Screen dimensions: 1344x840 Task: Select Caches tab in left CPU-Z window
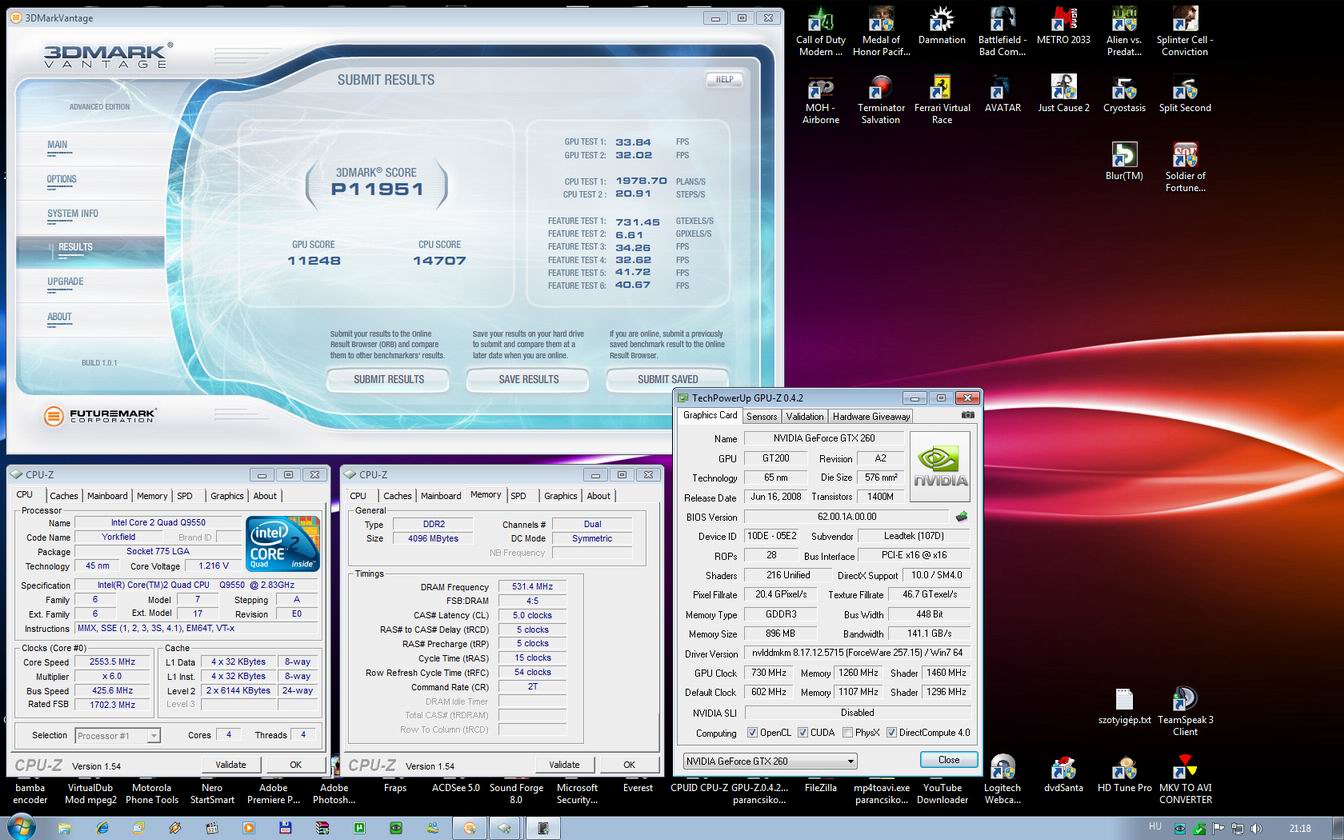[64, 496]
